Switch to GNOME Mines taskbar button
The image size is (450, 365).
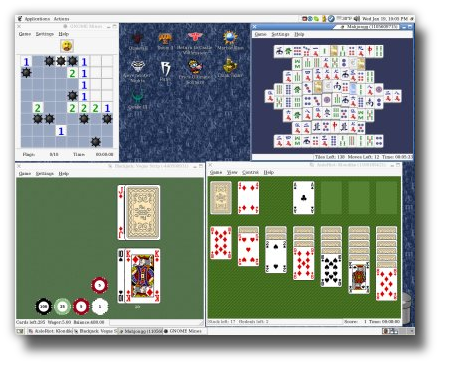pos(184,331)
